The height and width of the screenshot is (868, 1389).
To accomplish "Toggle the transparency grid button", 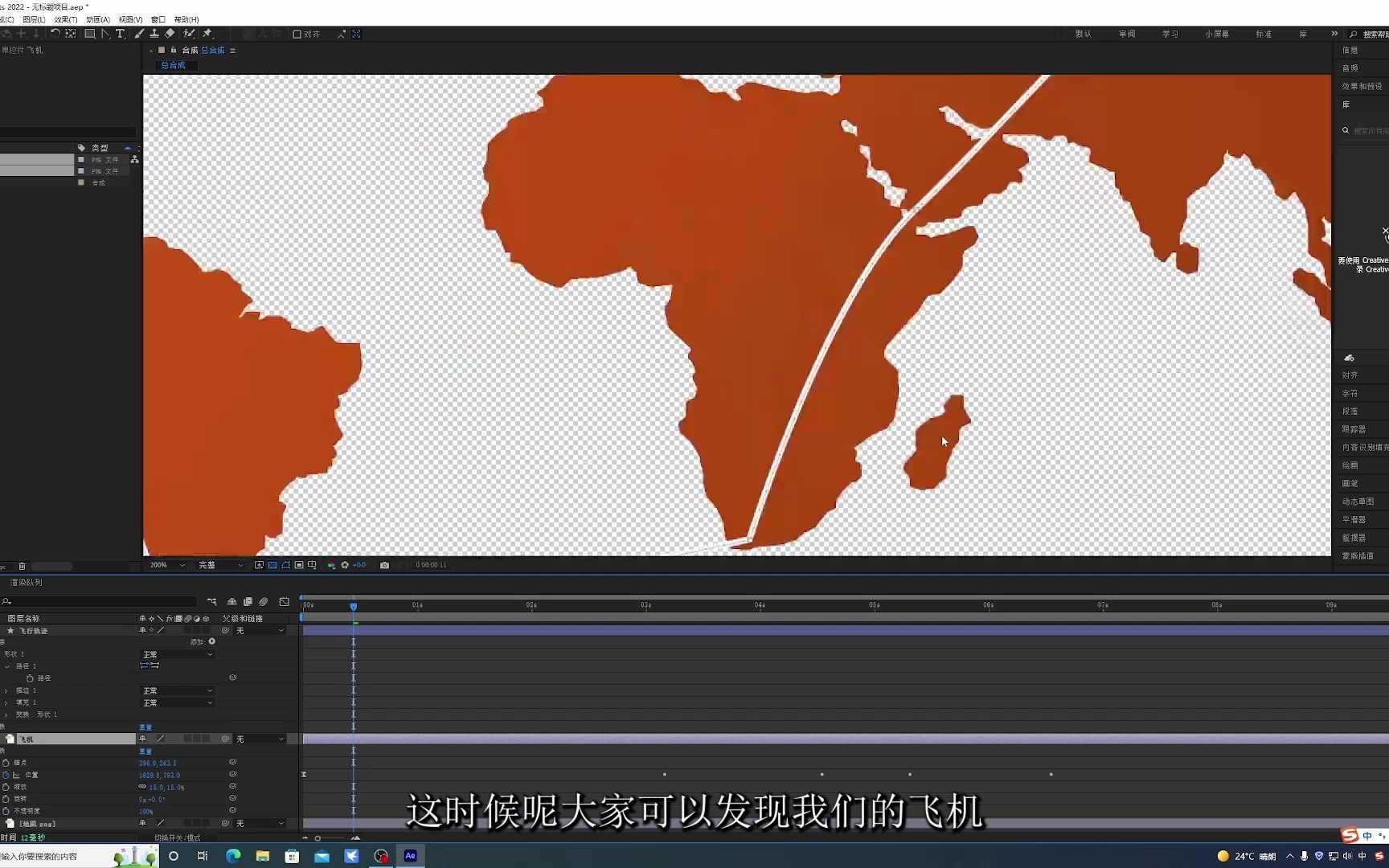I will [x=272, y=565].
